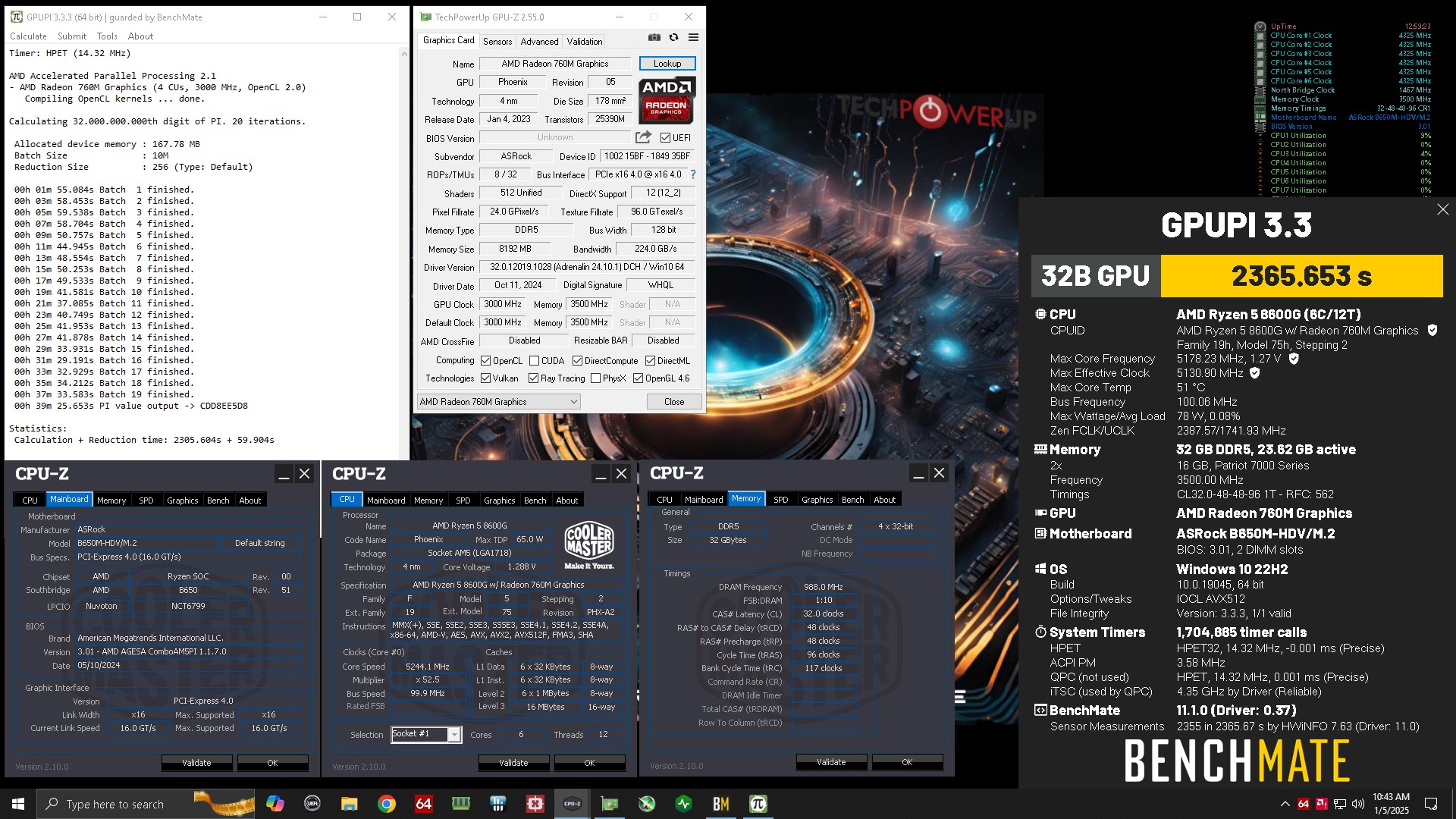Image resolution: width=1456 pixels, height=819 pixels.
Task: Open the AIDA64 taskbar icon
Action: pos(423,804)
